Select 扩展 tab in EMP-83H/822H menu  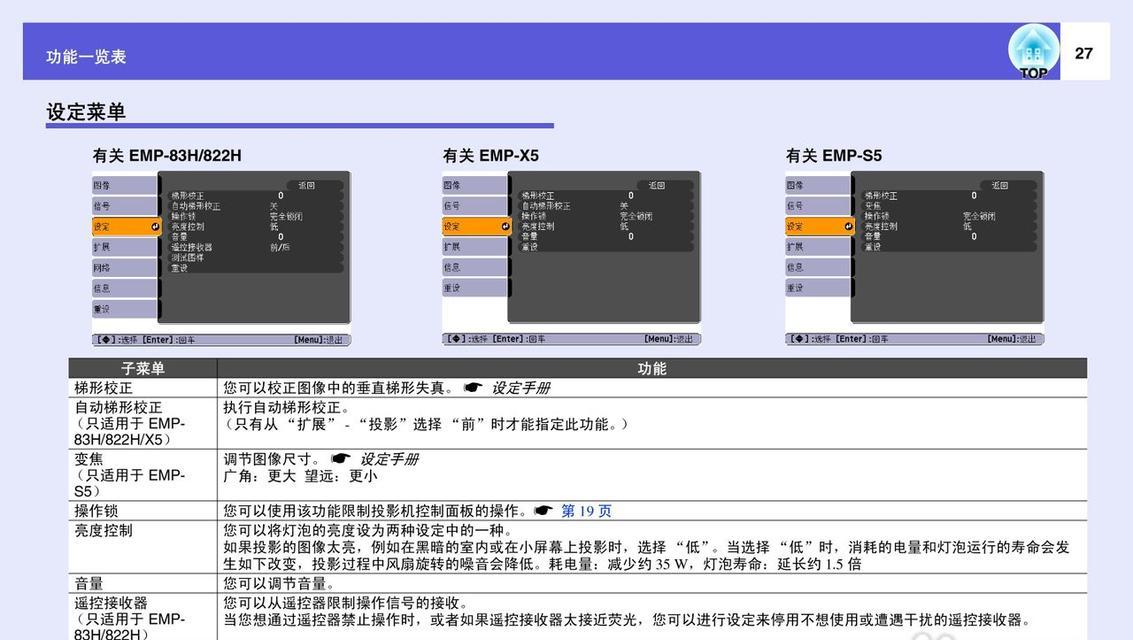coord(124,247)
